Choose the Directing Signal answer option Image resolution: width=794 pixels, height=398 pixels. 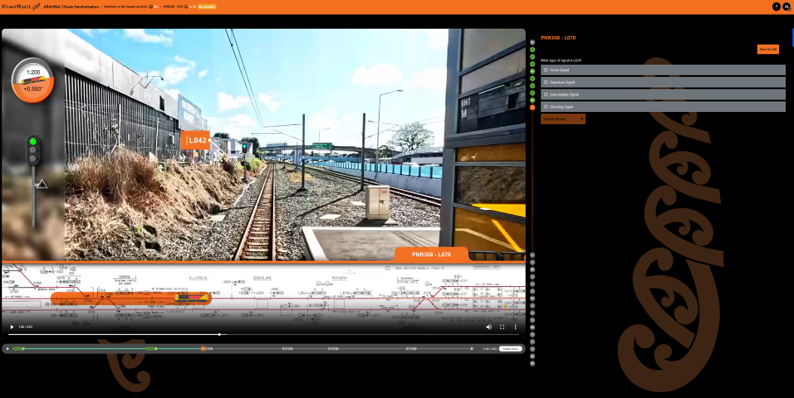pos(663,107)
